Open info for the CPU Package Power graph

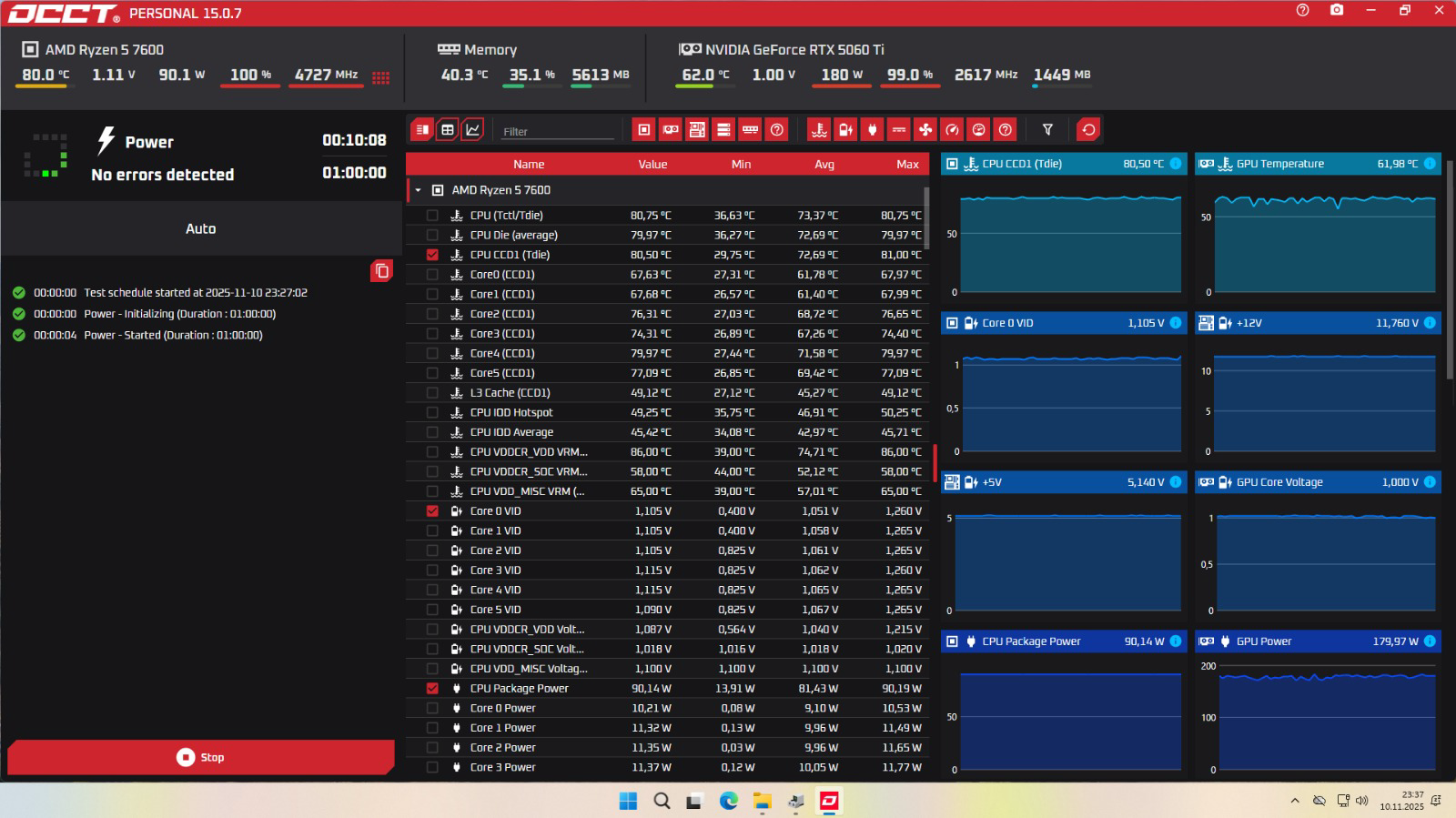coord(1176,641)
